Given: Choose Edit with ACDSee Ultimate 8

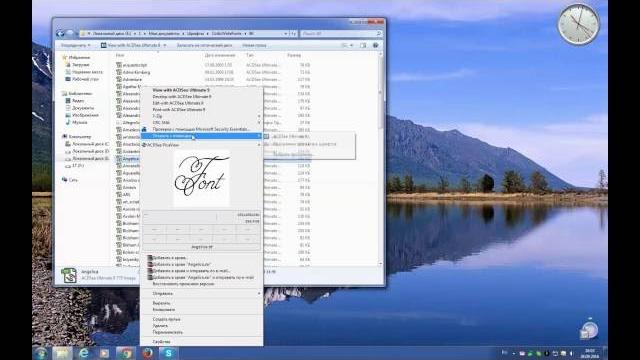Looking at the screenshot, I should pos(201,103).
